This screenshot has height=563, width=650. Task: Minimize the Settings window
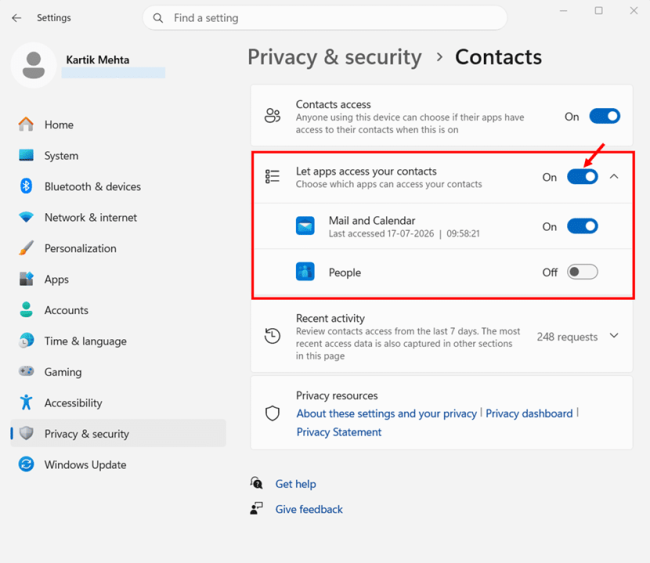coord(563,11)
